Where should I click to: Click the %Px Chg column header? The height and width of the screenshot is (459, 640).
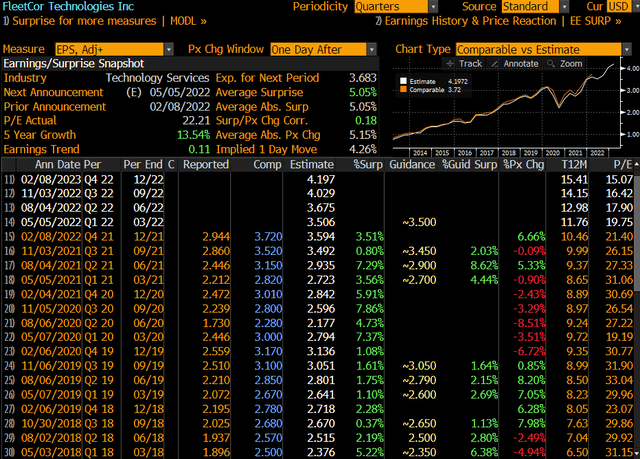(524, 165)
